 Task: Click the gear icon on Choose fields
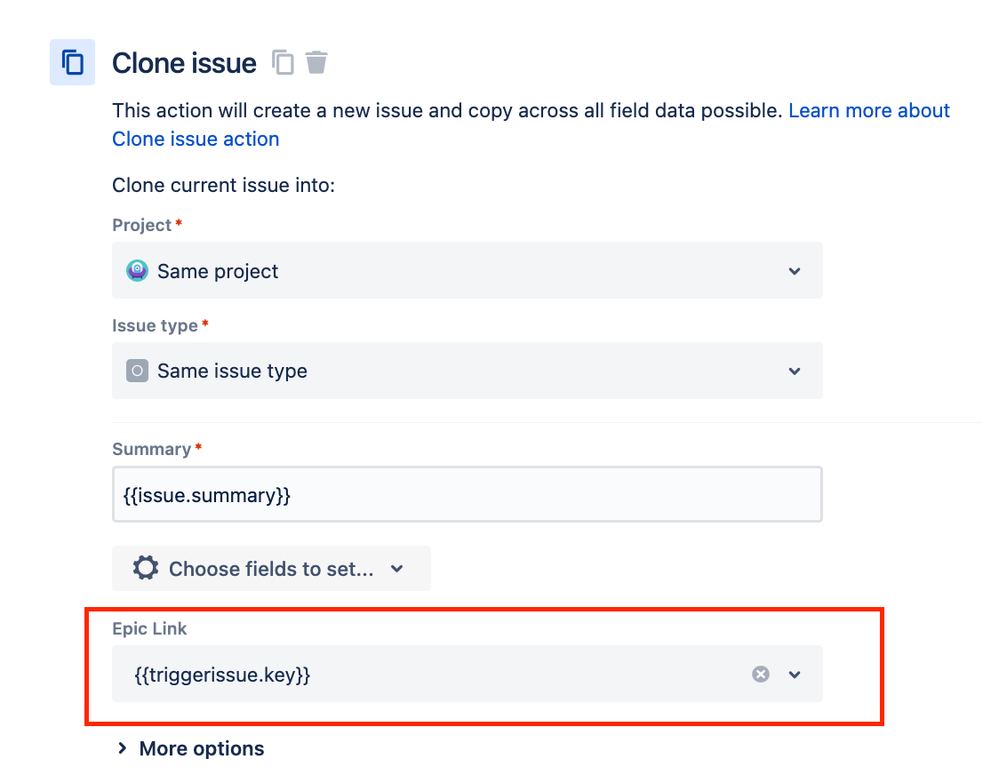pyautogui.click(x=145, y=568)
